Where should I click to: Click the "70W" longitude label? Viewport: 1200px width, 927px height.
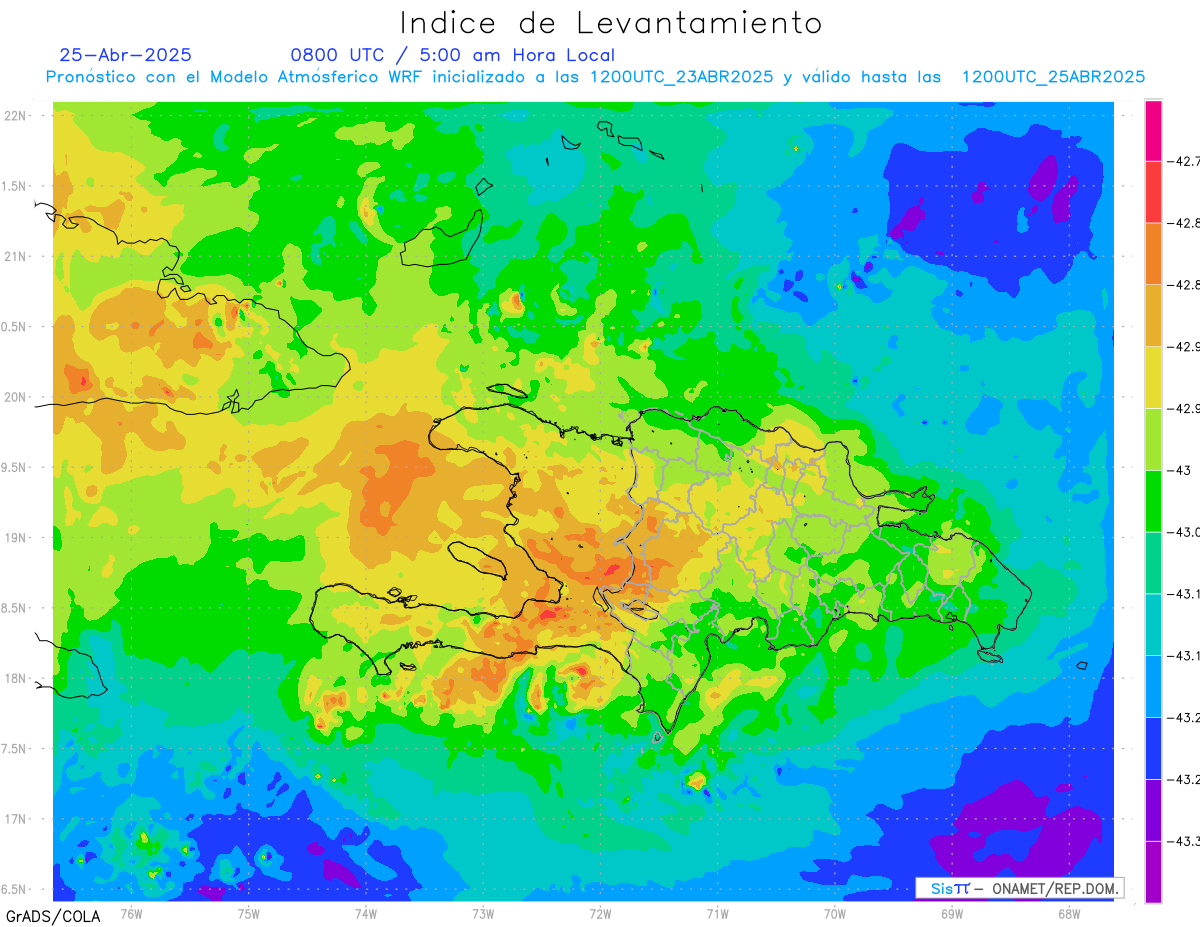point(835,913)
